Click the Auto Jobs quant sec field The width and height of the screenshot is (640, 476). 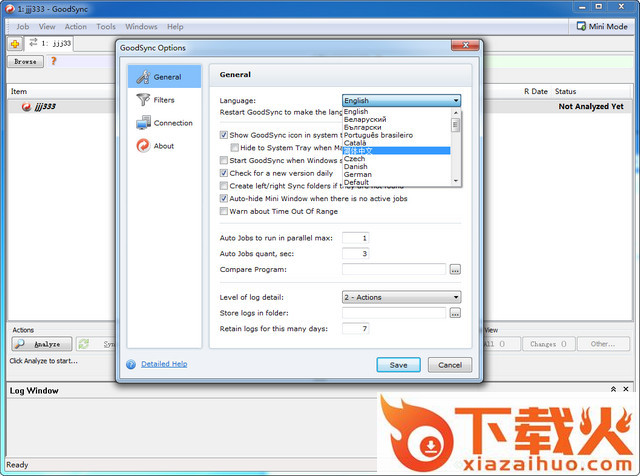point(356,254)
